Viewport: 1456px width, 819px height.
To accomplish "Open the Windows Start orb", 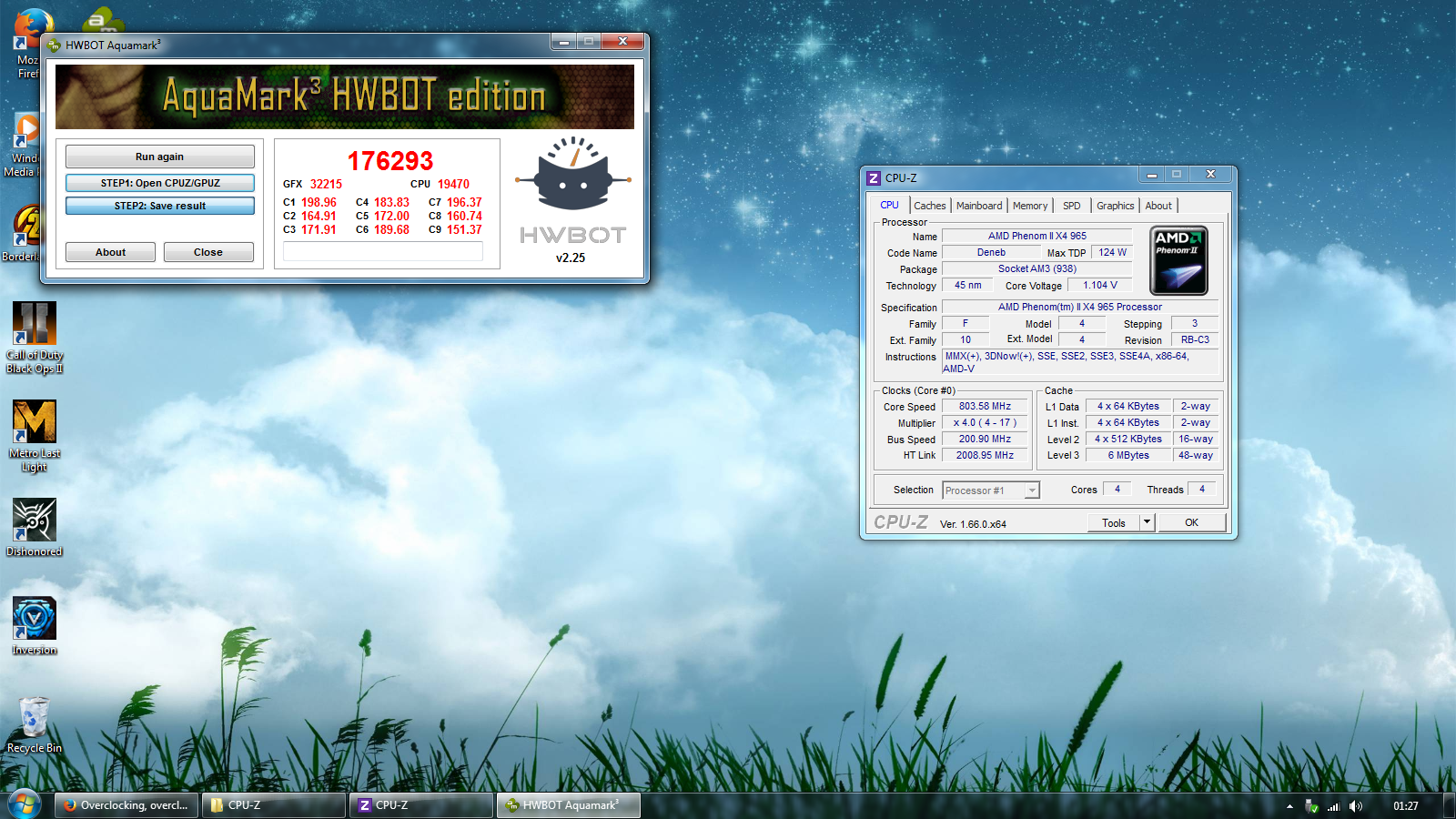I will coord(25,804).
